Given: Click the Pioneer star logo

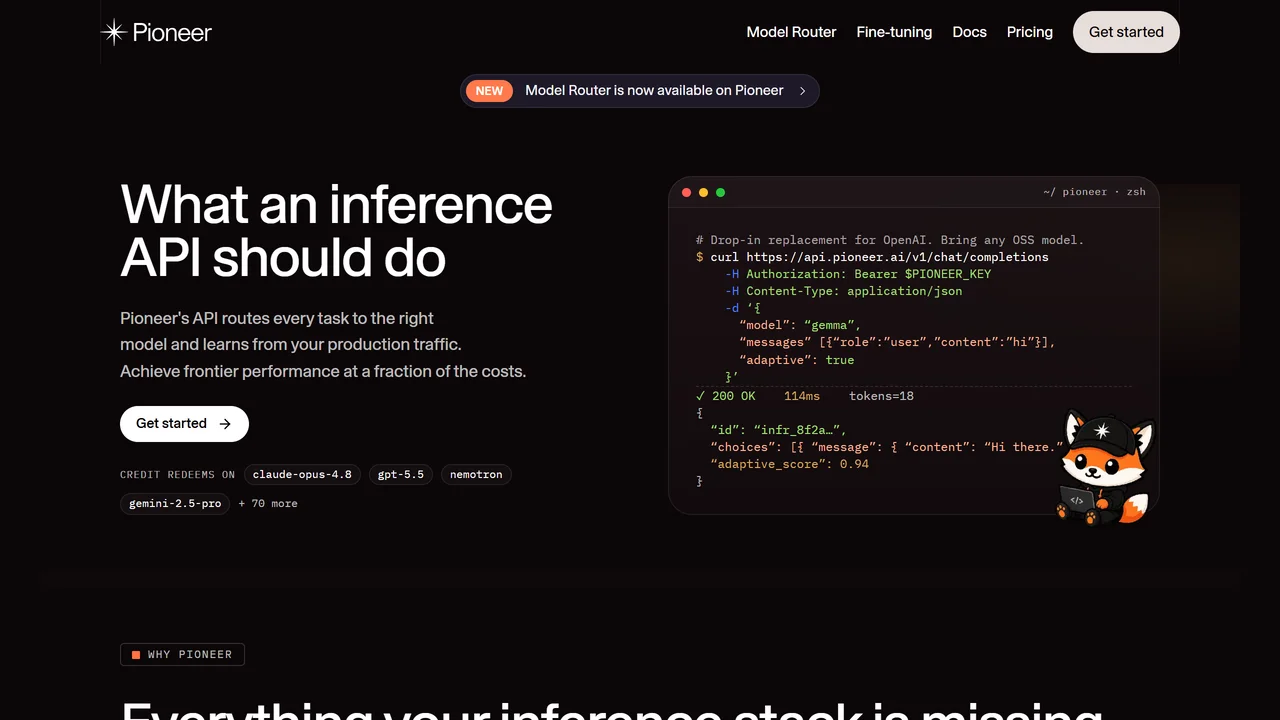Looking at the screenshot, I should [115, 32].
